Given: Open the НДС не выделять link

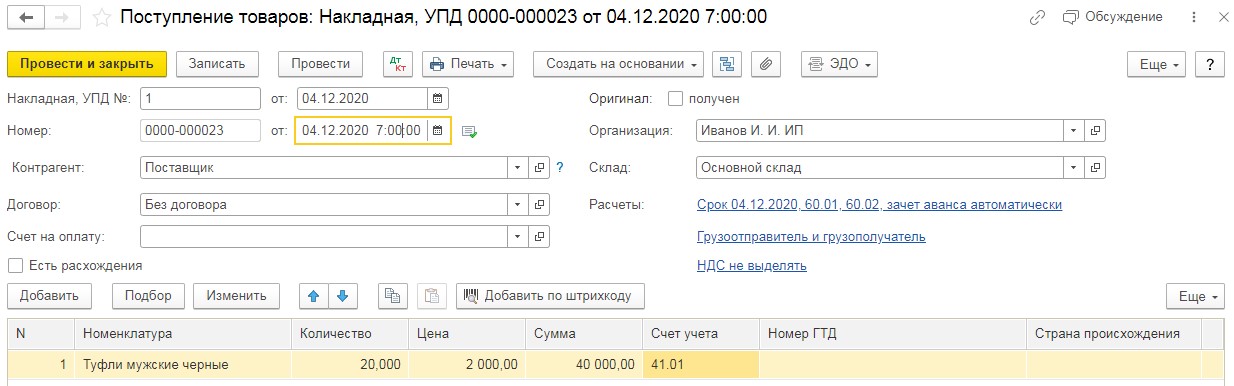Looking at the screenshot, I should point(751,266).
